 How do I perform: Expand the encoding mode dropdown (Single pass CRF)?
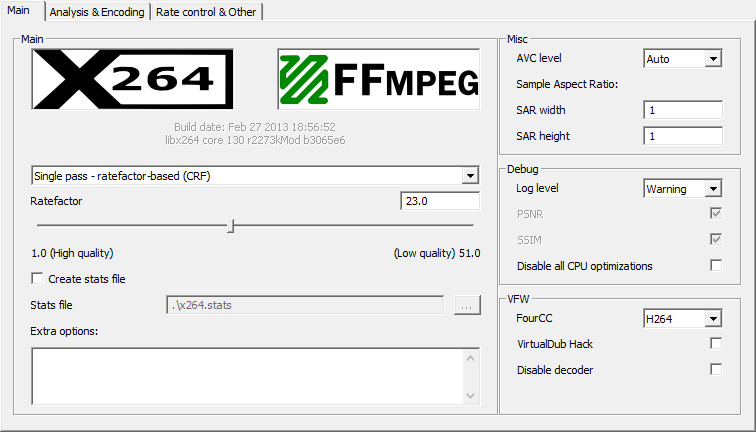[255, 176]
